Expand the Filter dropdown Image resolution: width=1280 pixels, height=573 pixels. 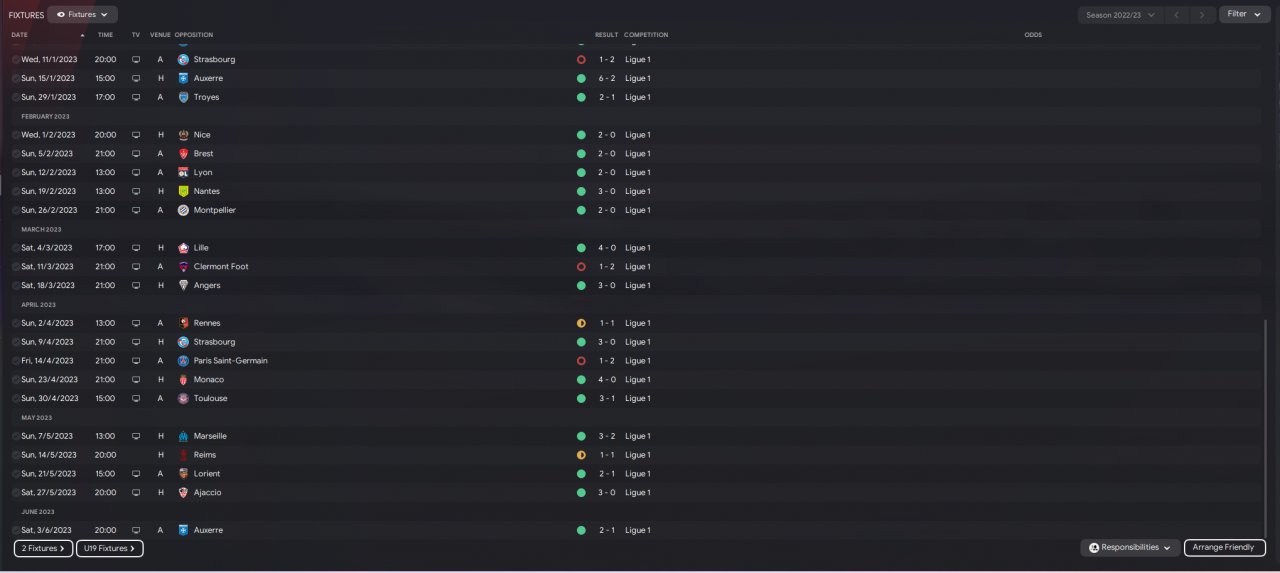pos(1243,14)
